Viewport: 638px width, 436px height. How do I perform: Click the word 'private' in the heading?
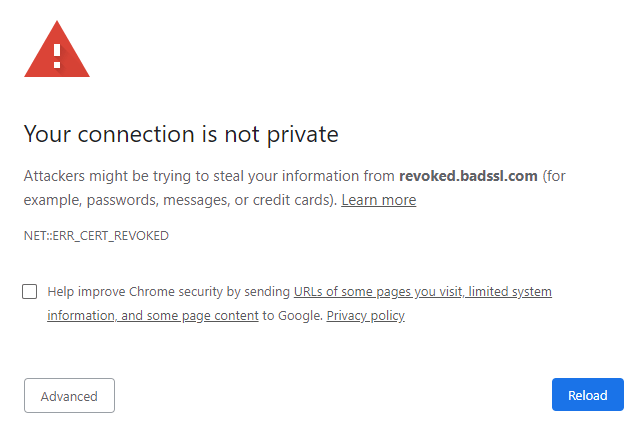click(x=303, y=135)
